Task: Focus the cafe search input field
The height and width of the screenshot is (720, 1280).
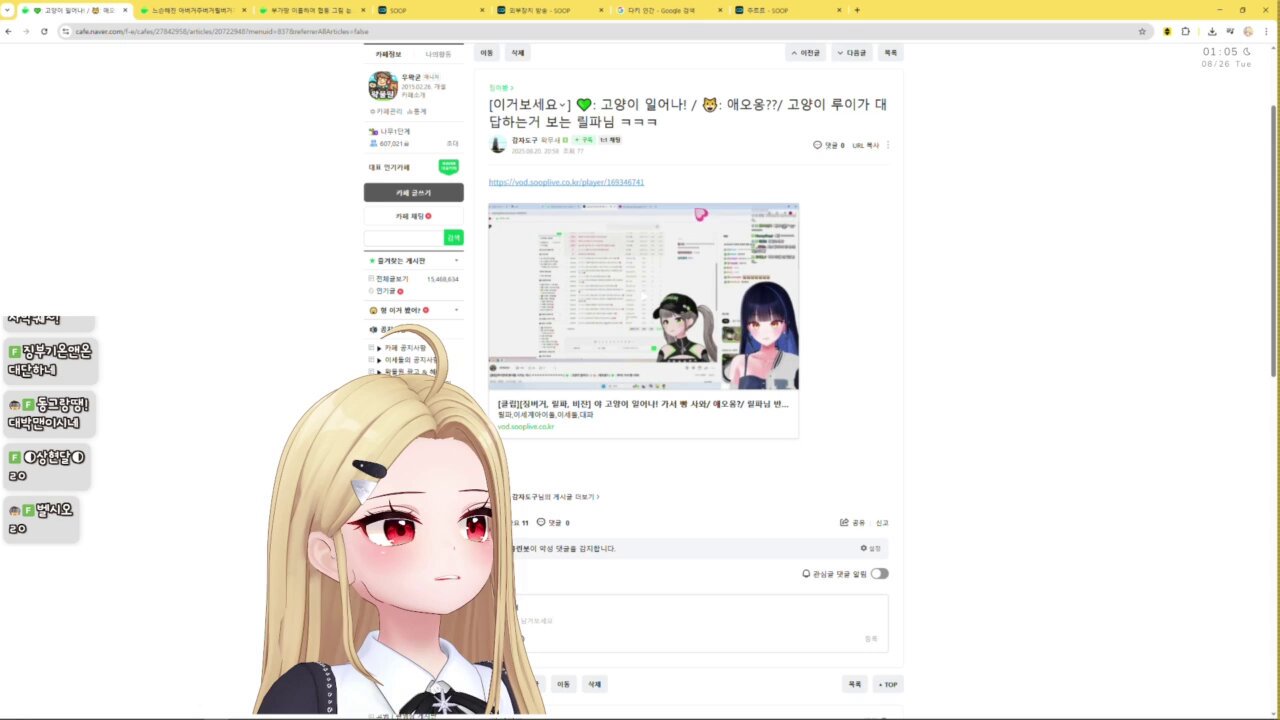Action: click(x=403, y=237)
